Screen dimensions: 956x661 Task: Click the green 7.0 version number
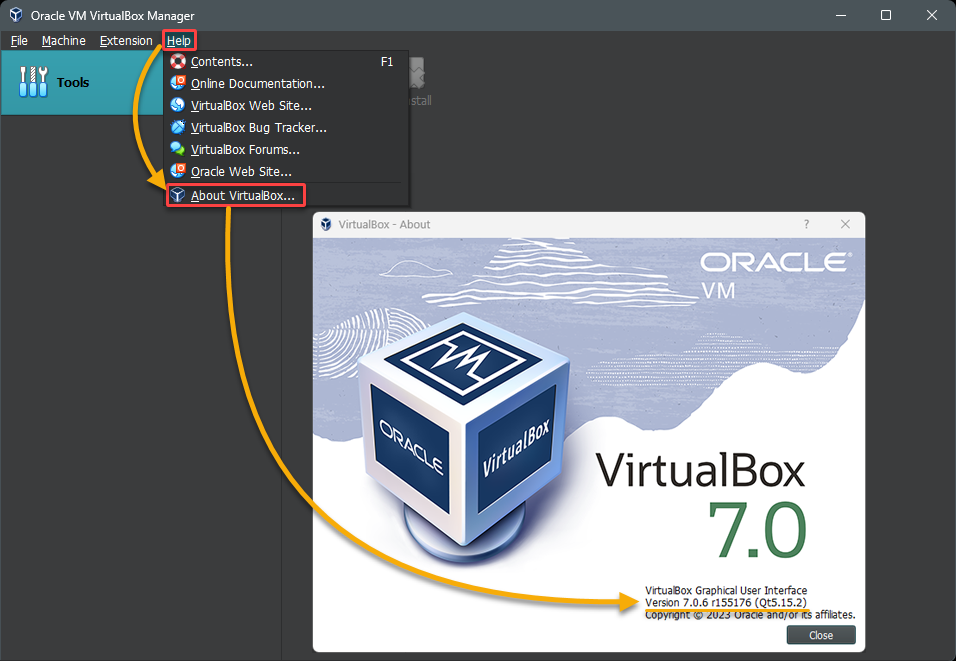click(x=757, y=530)
